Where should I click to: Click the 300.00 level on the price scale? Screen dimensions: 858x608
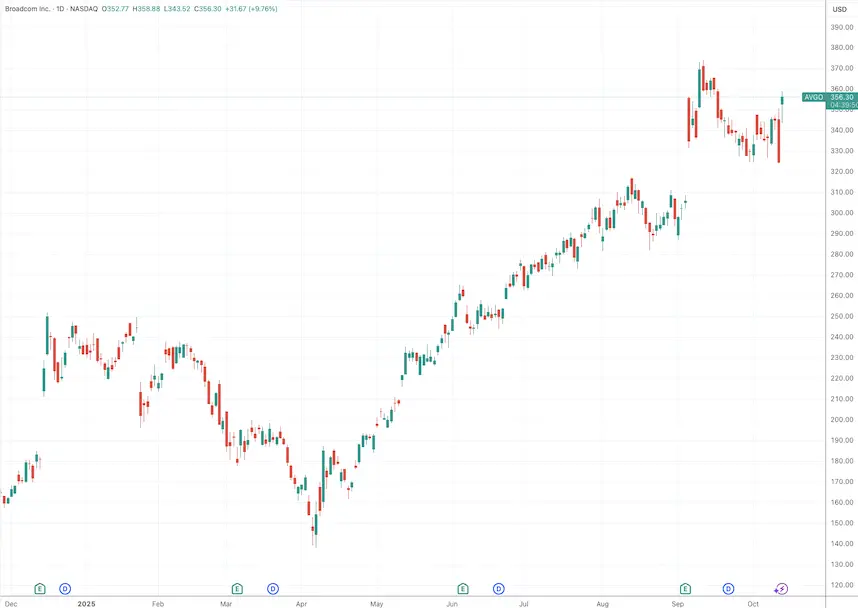[x=840, y=213]
